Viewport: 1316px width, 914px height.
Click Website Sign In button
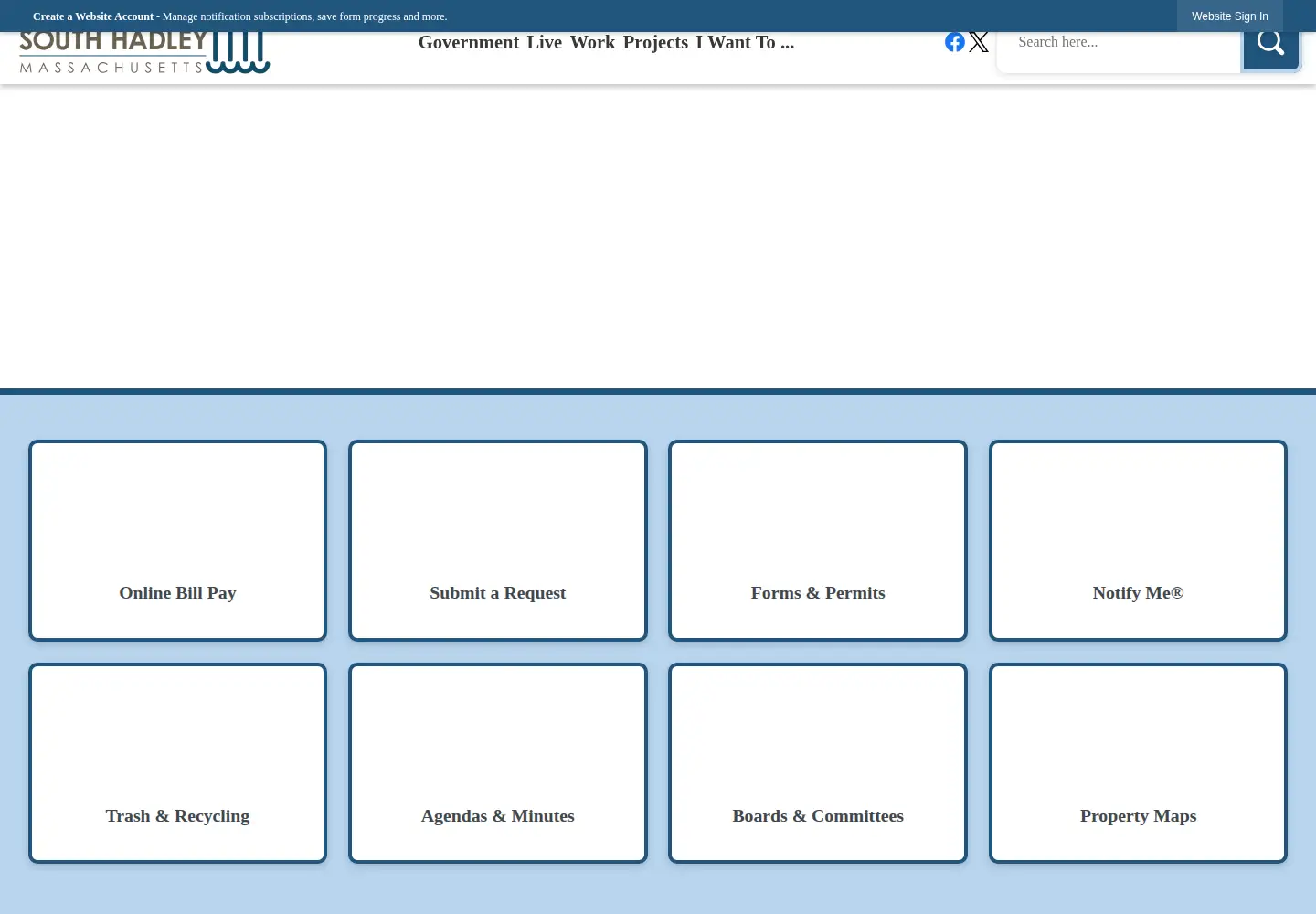tap(1230, 16)
